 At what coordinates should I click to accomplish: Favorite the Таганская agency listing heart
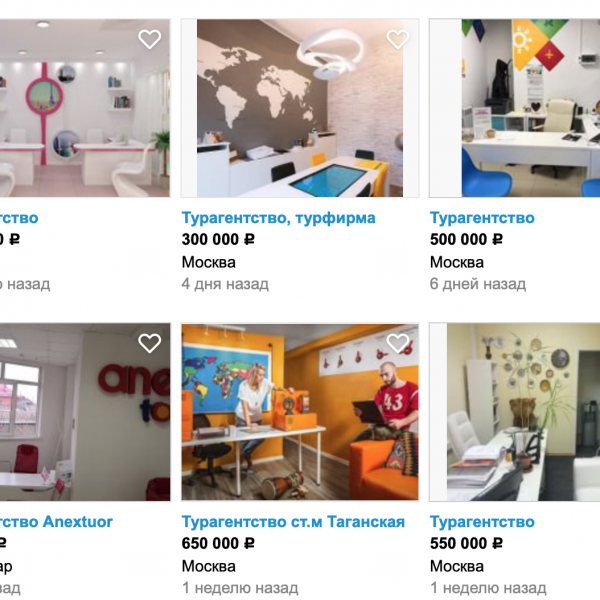point(398,343)
